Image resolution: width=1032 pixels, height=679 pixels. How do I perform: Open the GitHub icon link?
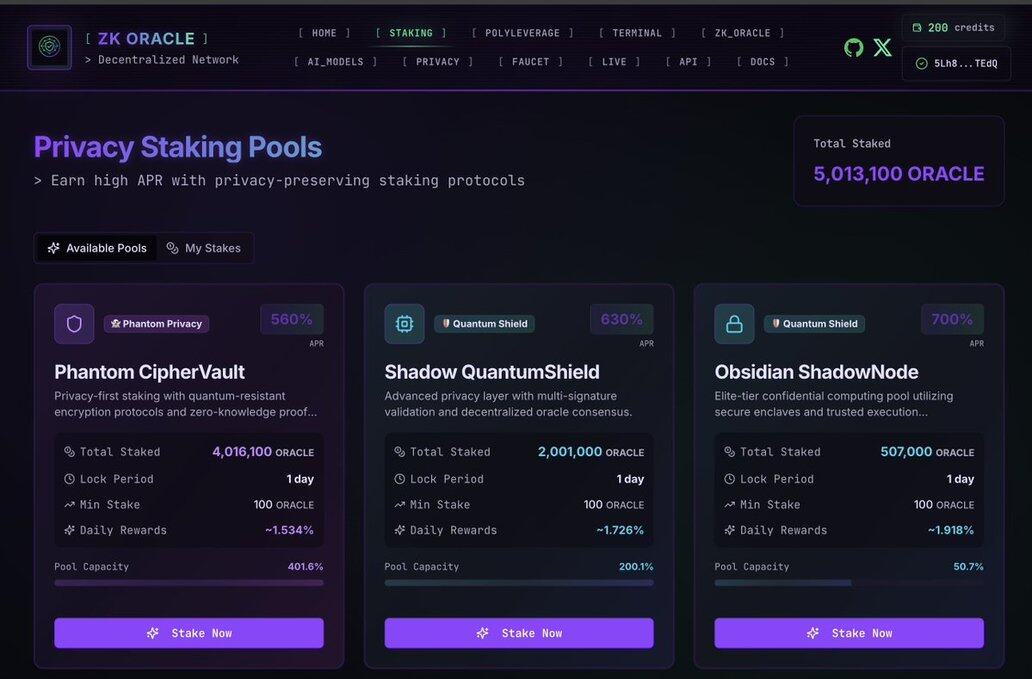pos(853,47)
